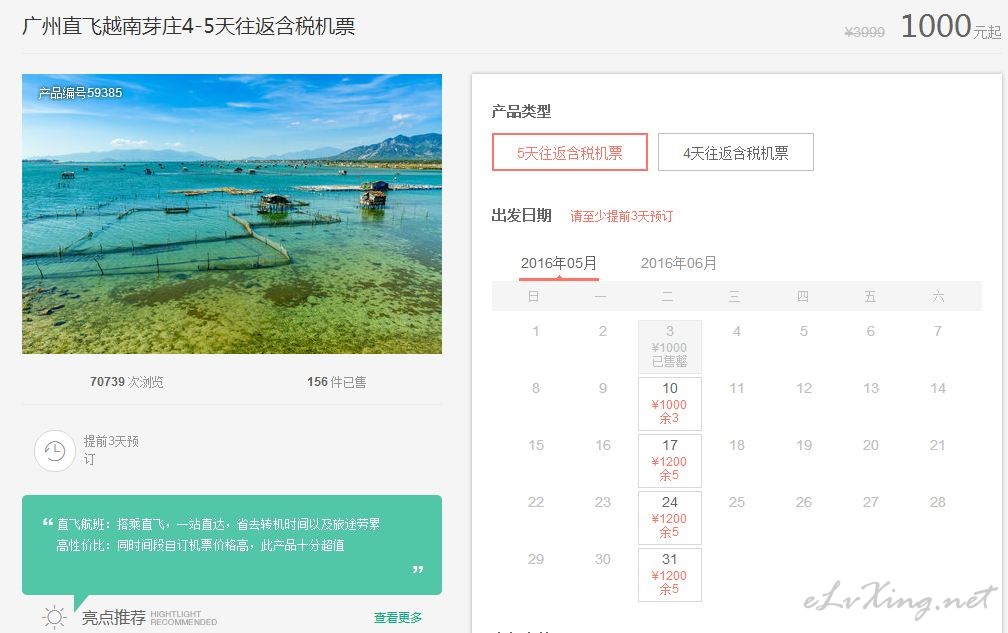The image size is (1008, 633).
Task: Click the crossed-out ¥3999 original price
Action: [x=864, y=32]
